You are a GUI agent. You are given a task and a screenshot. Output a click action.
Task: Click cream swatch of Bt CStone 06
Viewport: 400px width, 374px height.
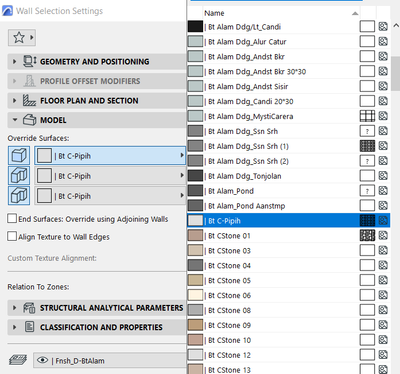pyautogui.click(x=195, y=295)
